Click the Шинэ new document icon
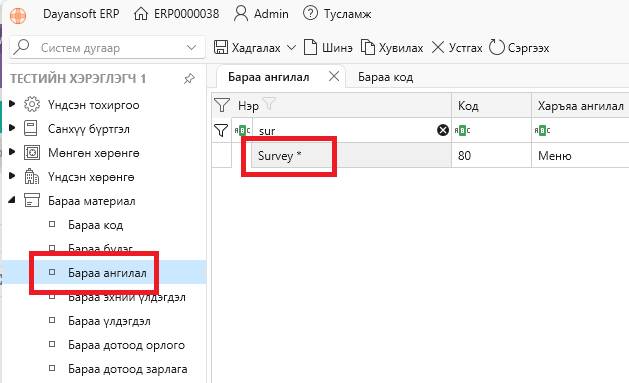Screen dimensions: 629x383 pos(310,47)
